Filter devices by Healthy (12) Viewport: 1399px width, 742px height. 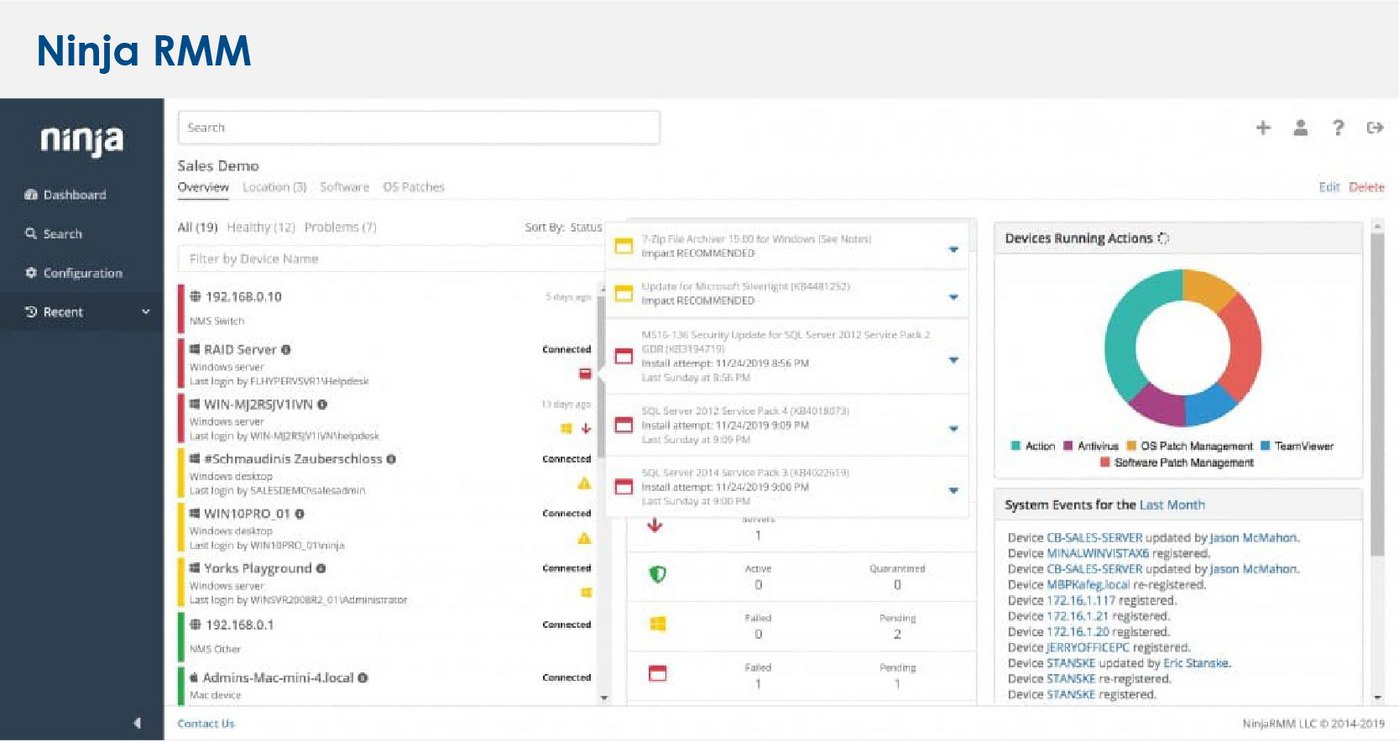[261, 227]
